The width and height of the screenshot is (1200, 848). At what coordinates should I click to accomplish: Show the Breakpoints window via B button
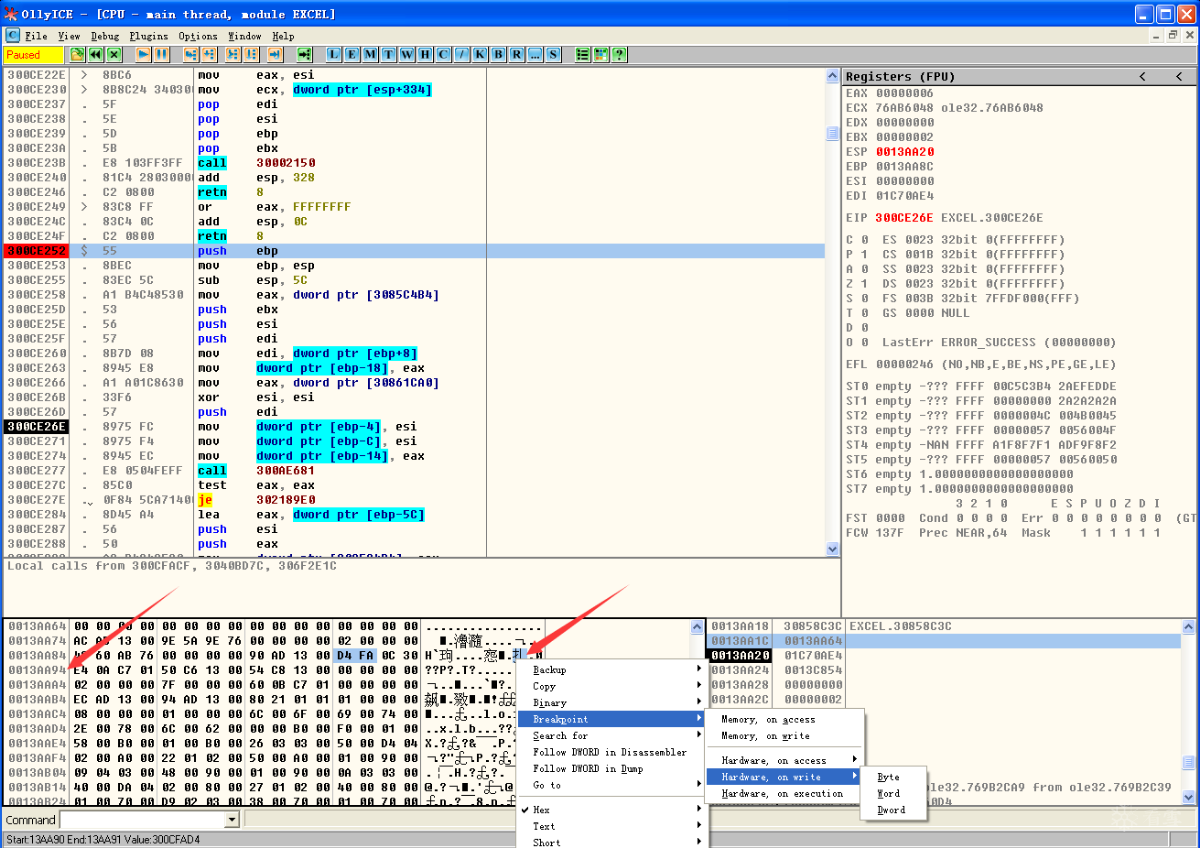pos(498,54)
